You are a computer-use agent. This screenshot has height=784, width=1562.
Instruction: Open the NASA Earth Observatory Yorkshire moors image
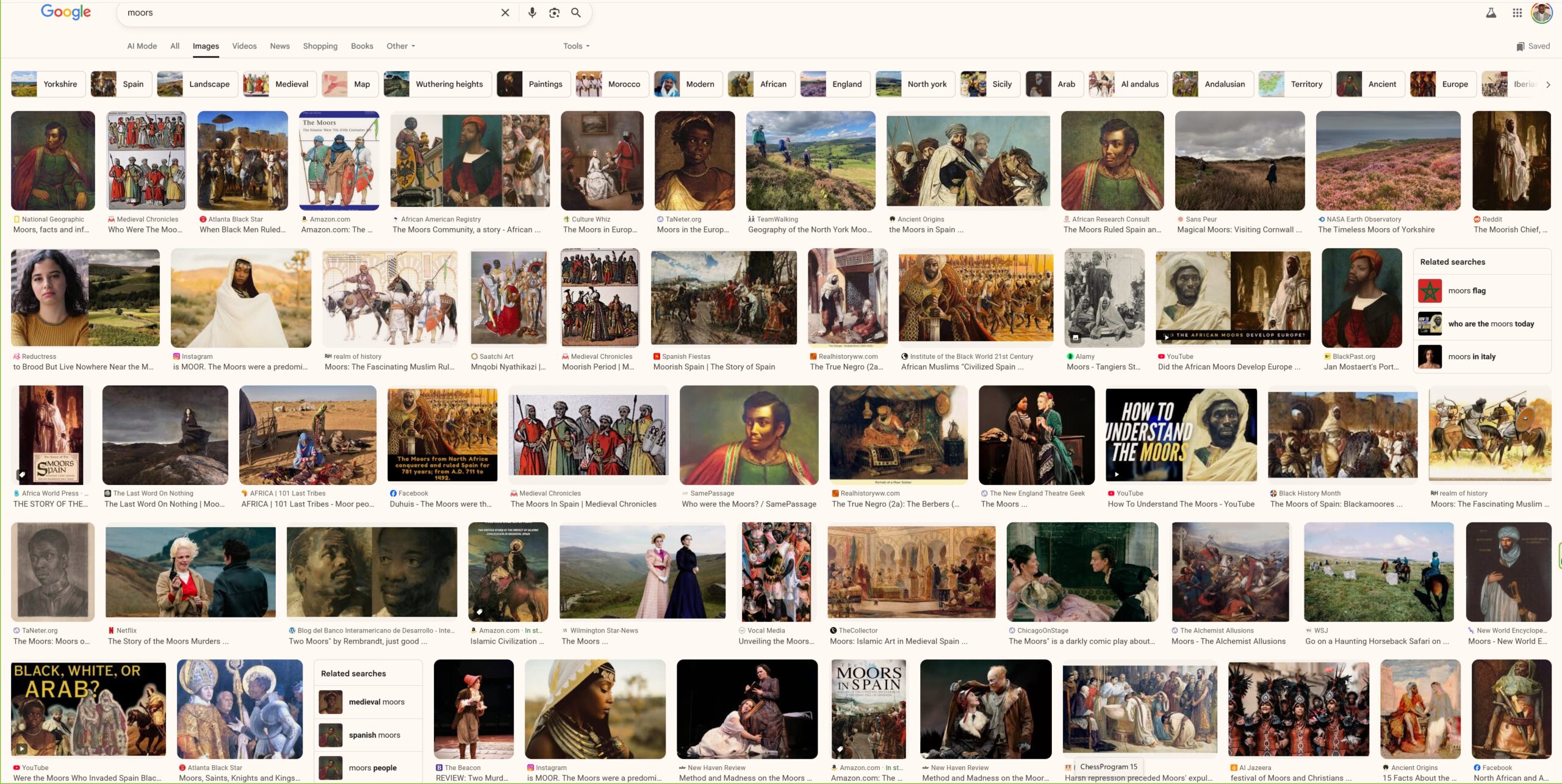1388,160
